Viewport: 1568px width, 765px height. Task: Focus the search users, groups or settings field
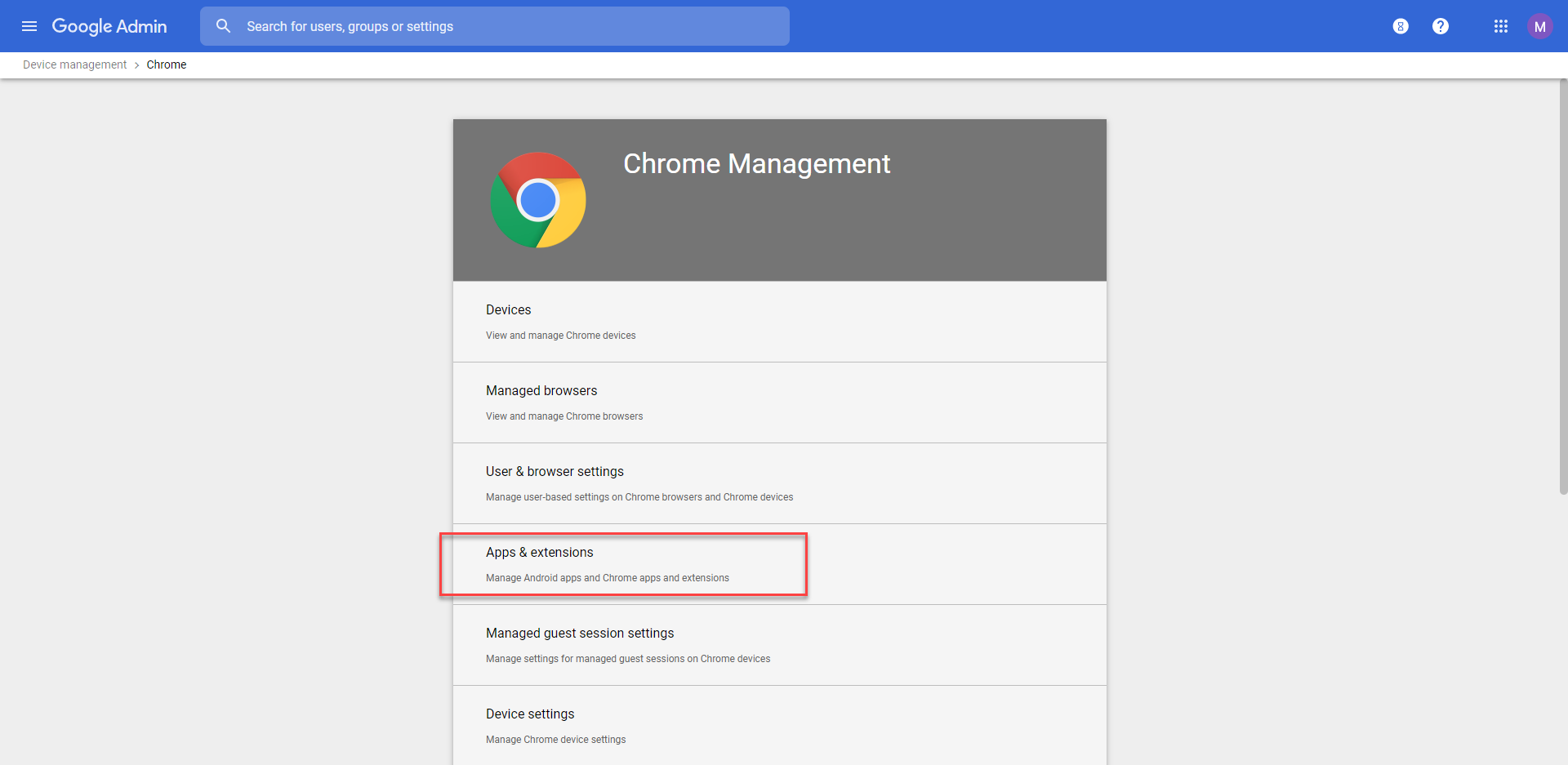click(495, 26)
